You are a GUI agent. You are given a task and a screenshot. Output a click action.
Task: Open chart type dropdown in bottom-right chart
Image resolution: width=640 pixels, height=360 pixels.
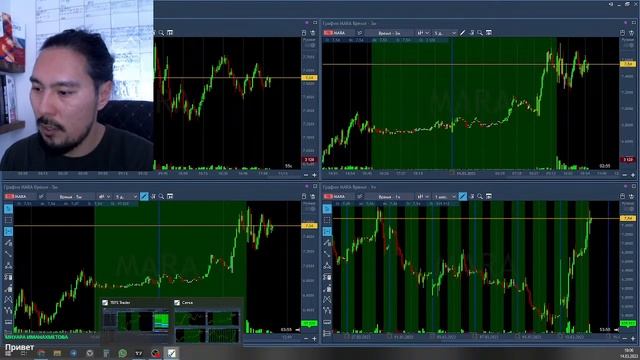pyautogui.click(x=423, y=196)
